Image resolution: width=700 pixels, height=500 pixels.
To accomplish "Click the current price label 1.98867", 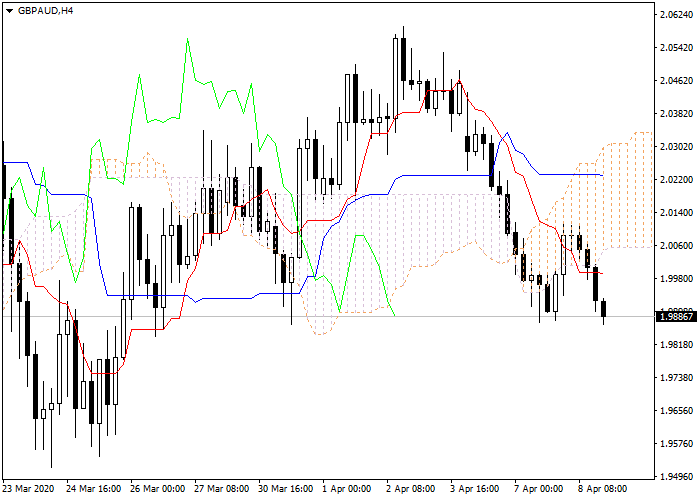I will tap(678, 317).
